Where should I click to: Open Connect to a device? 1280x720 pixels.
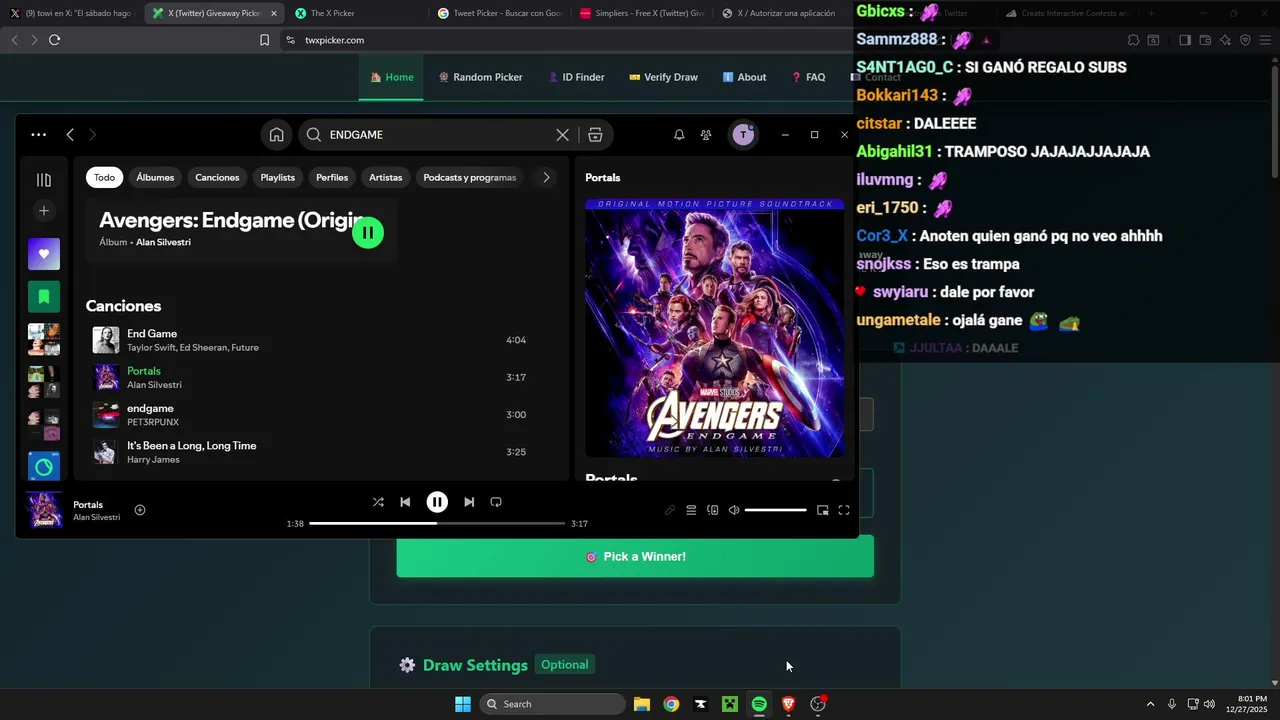[713, 510]
